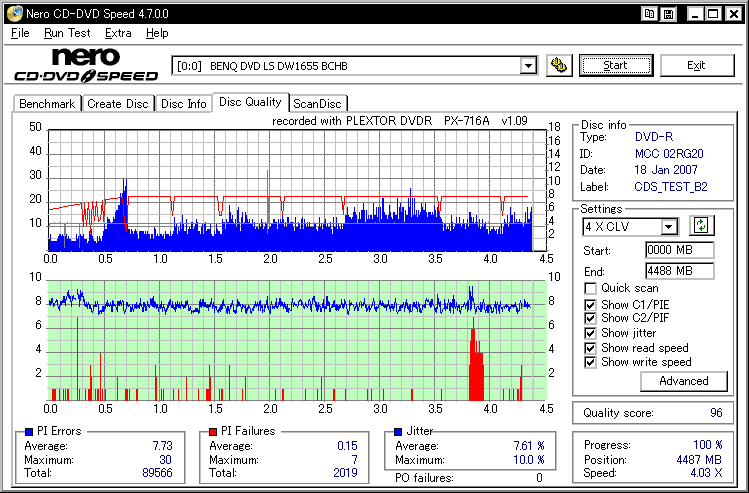Open the 4 X CLV speed dropdown
This screenshot has width=749, height=493.
(669, 227)
